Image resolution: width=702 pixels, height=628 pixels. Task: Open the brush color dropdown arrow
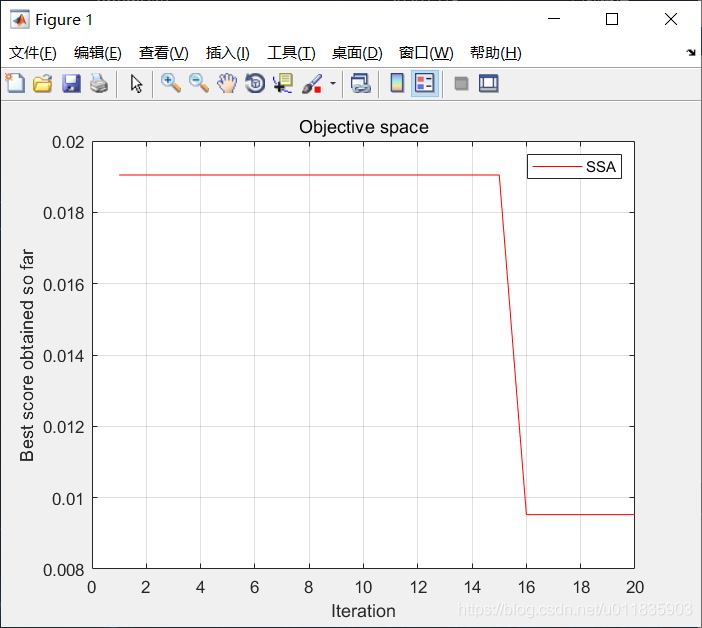333,83
